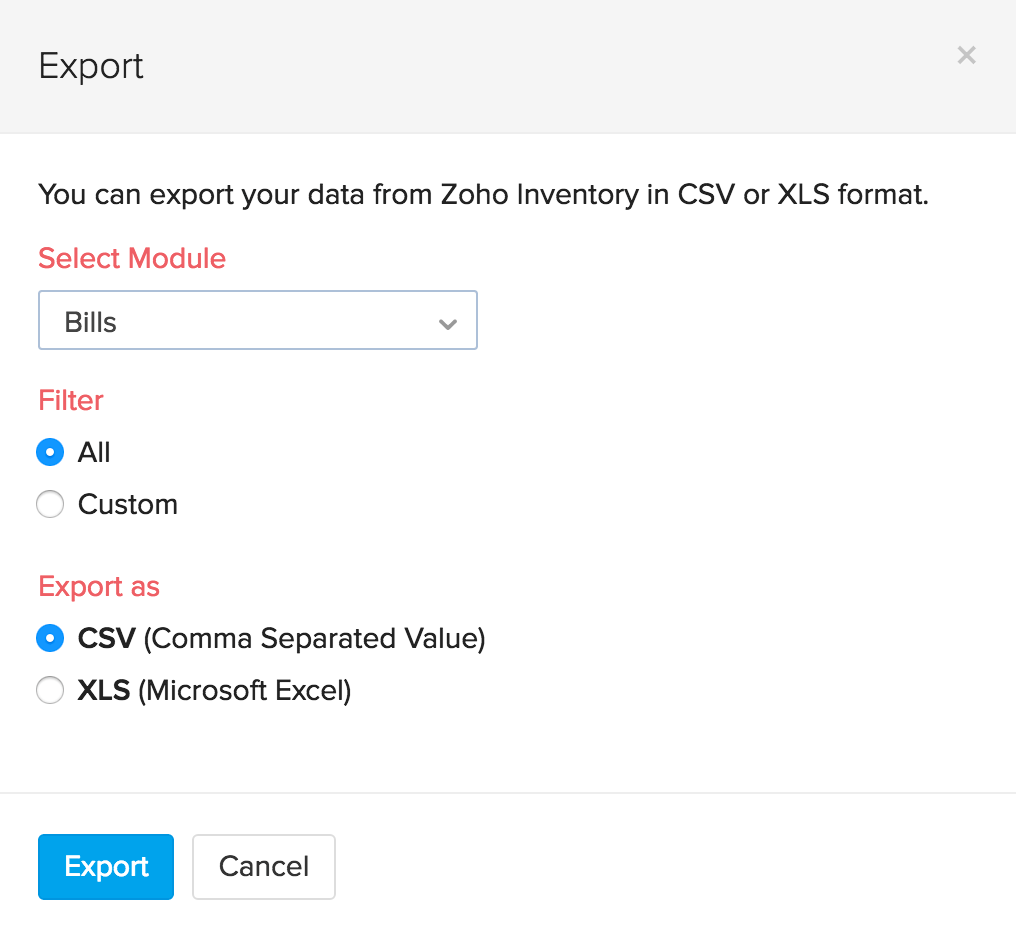Select the All filter radio button
This screenshot has height=938, width=1016.
pyautogui.click(x=50, y=452)
